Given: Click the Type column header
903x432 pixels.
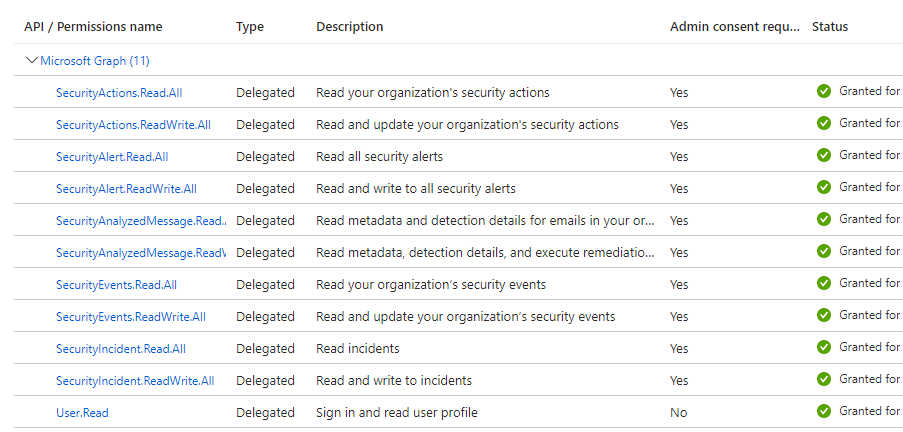Looking at the screenshot, I should (x=250, y=26).
